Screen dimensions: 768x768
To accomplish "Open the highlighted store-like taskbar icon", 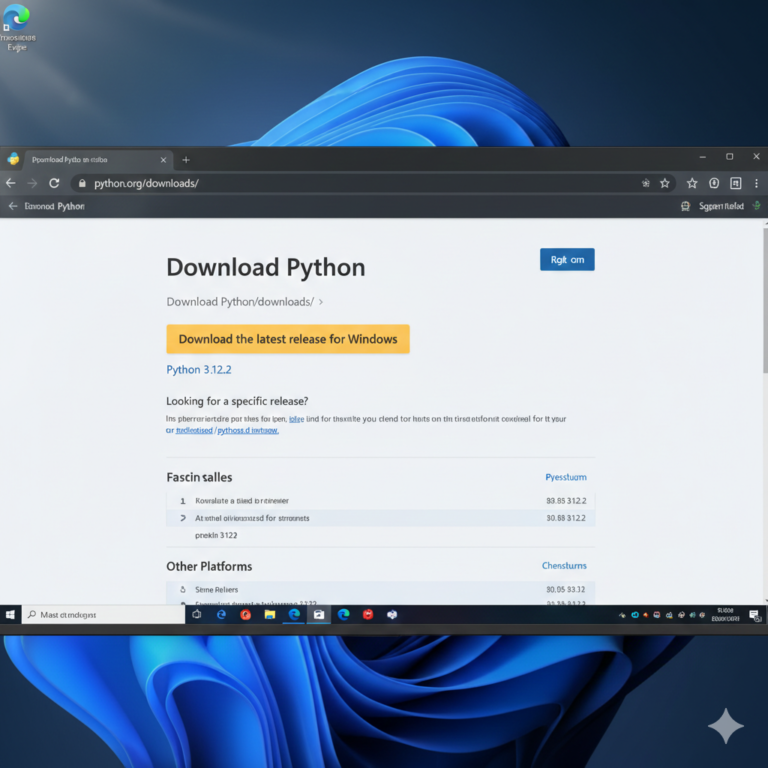I will click(319, 614).
